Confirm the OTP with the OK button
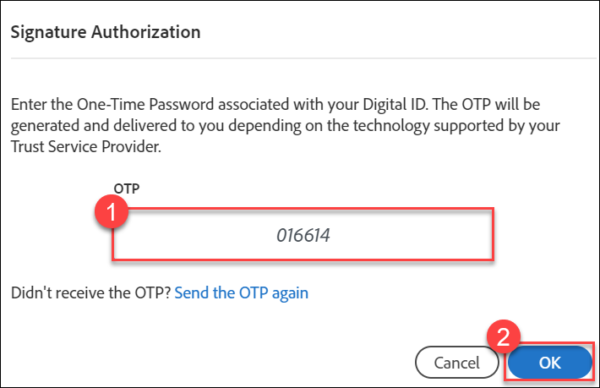Viewport: 600px width, 388px height. coord(550,362)
